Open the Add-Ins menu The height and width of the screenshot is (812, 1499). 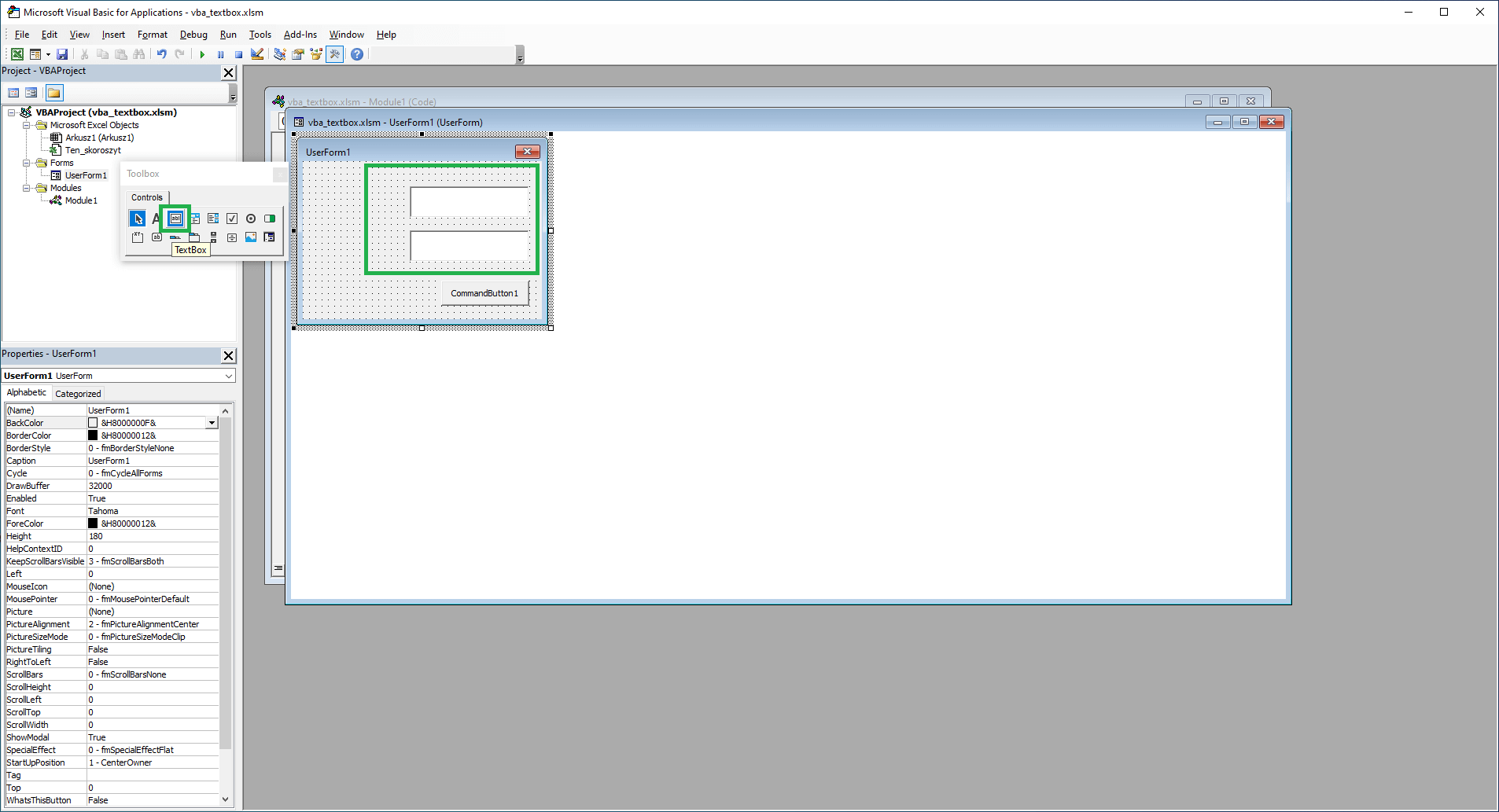[x=300, y=35]
